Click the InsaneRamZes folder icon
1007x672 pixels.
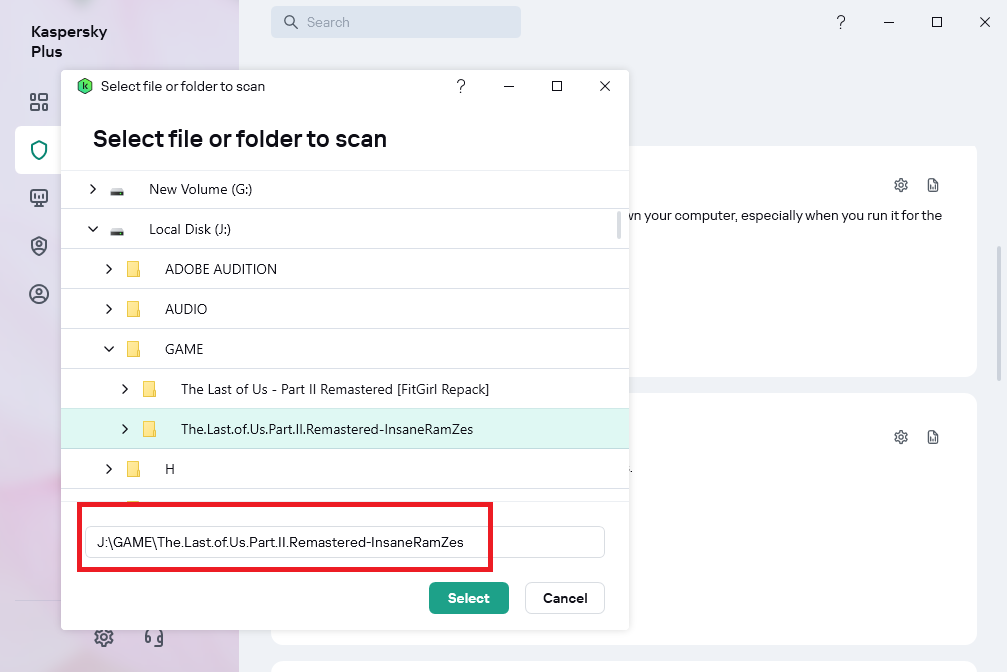149,429
